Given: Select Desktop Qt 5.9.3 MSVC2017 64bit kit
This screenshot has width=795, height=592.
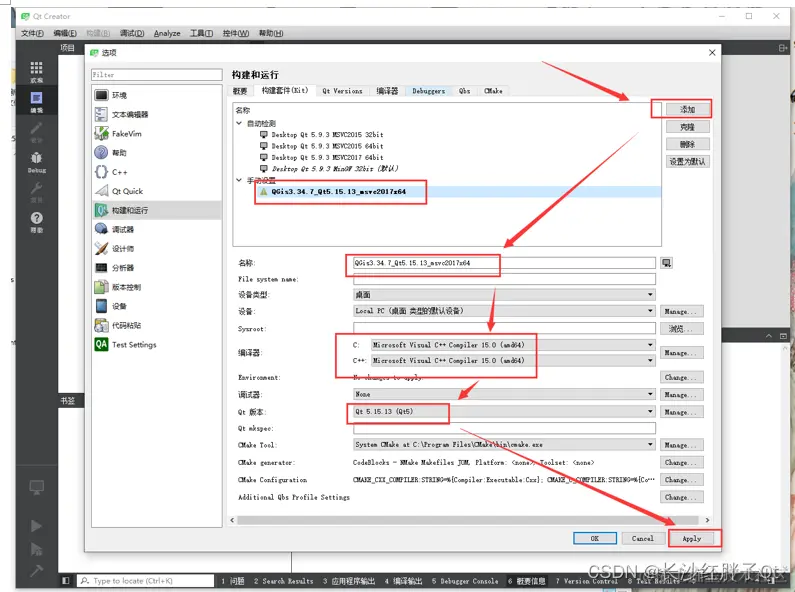Looking at the screenshot, I should 327,158.
